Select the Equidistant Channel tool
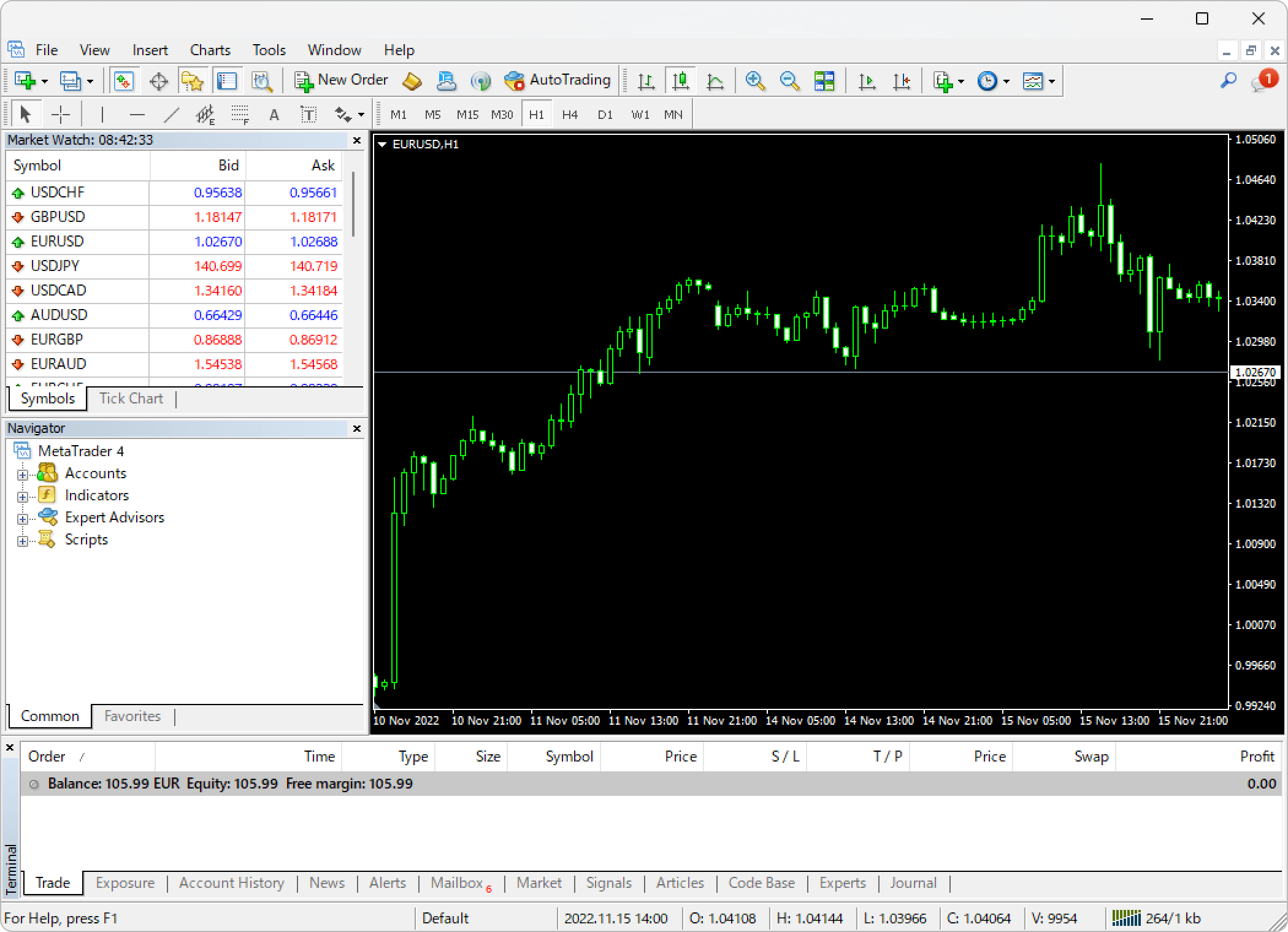The image size is (1288, 932). [205, 115]
